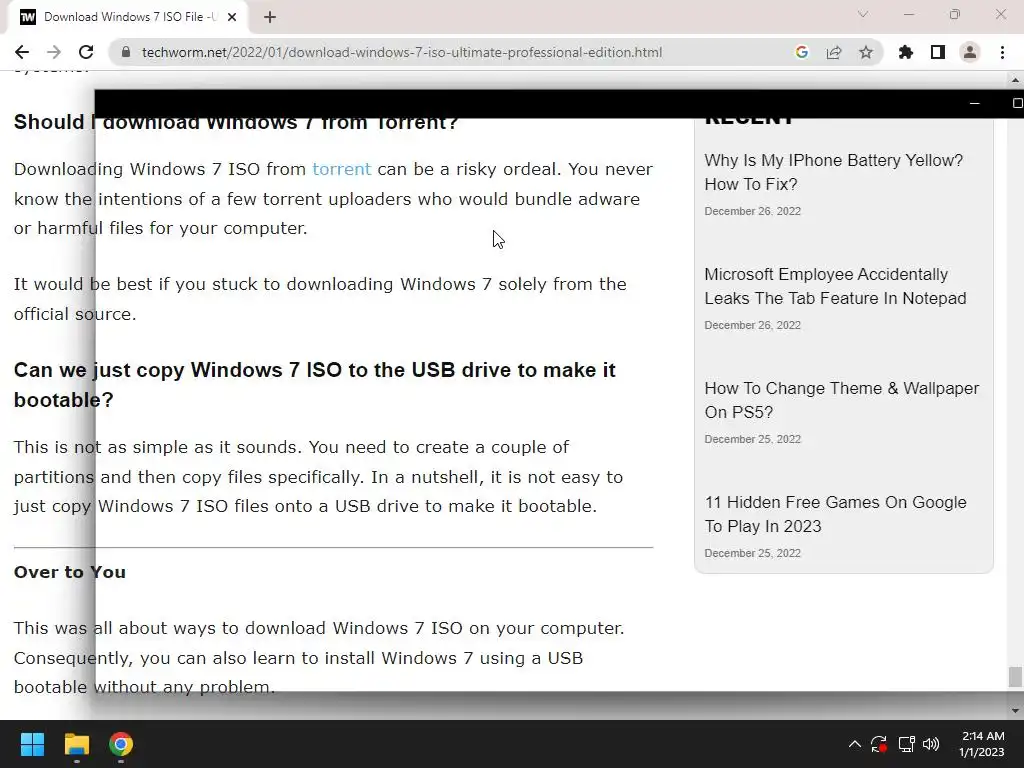Open Chrome's three-dot menu
This screenshot has height=768, width=1024.
point(1002,52)
